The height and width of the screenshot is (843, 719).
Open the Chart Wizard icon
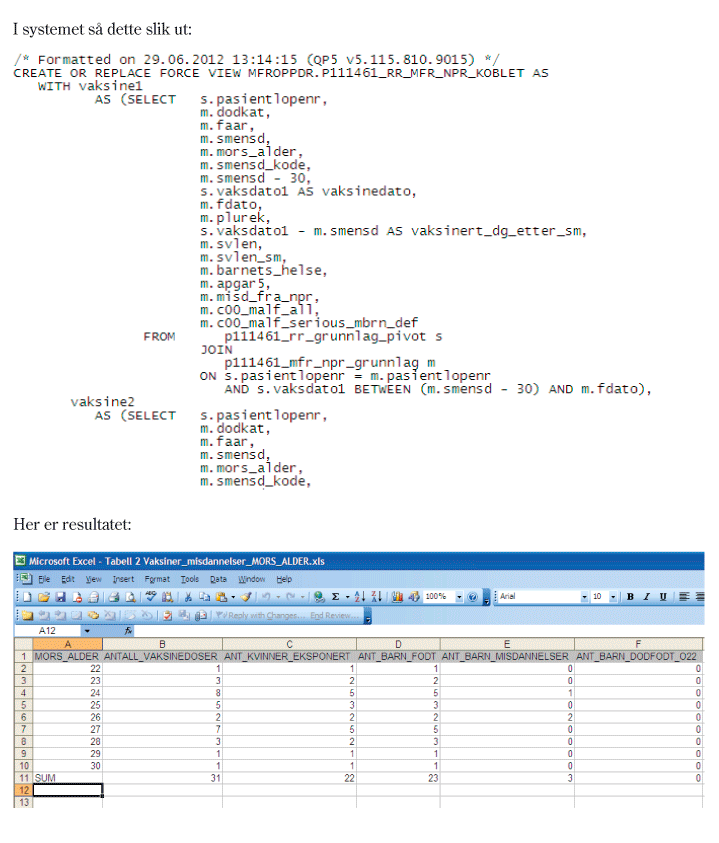coord(396,597)
